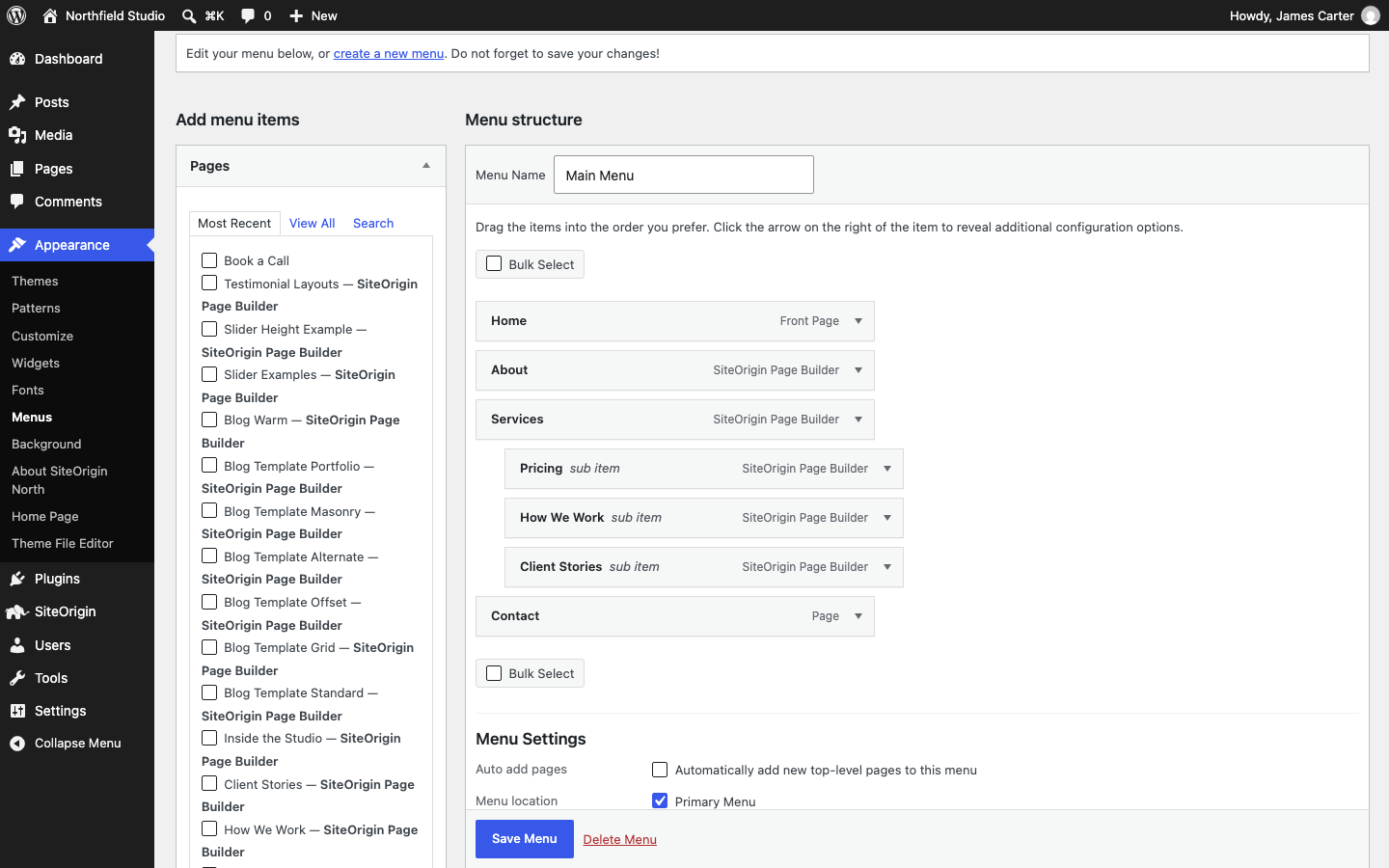The height and width of the screenshot is (868, 1389).
Task: Click the Delete Menu link
Action: [x=620, y=839]
